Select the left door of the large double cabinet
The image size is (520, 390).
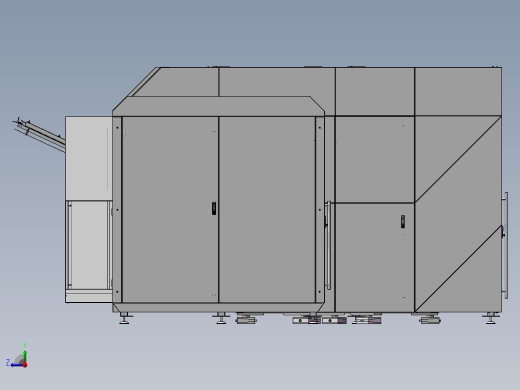pyautogui.click(x=170, y=210)
